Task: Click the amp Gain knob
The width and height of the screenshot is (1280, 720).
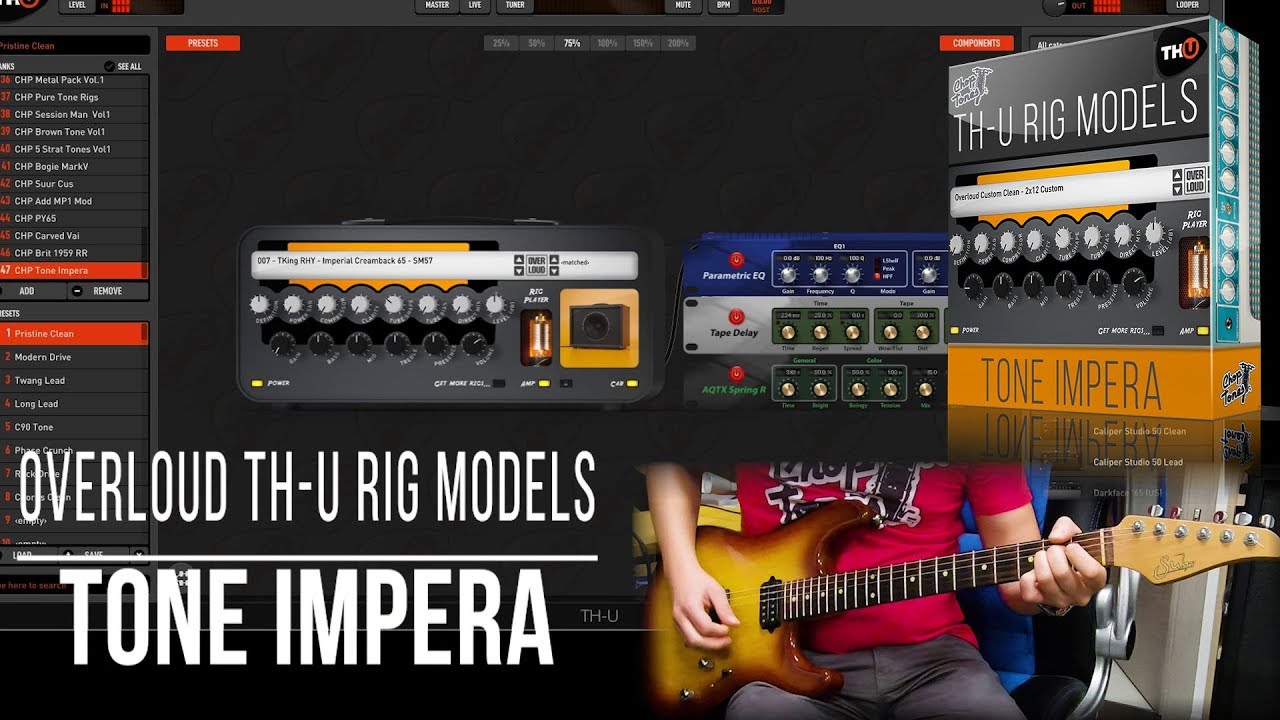Action: (x=282, y=345)
